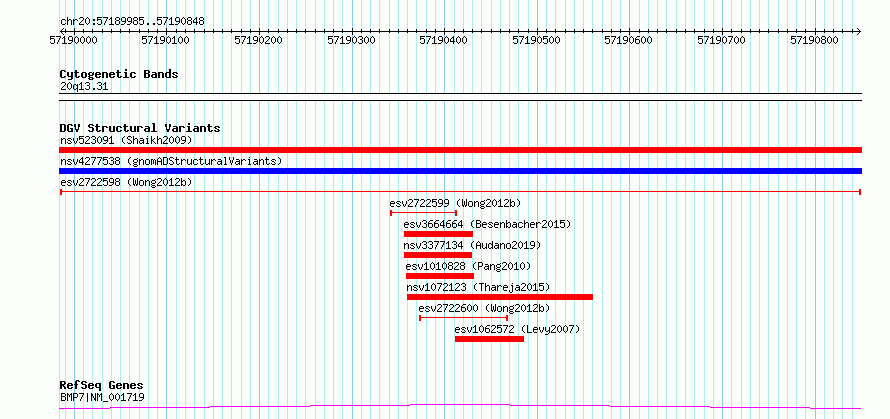This screenshot has height=419, width=890.
Task: Click ruler position 57190400
Action: (x=444, y=41)
